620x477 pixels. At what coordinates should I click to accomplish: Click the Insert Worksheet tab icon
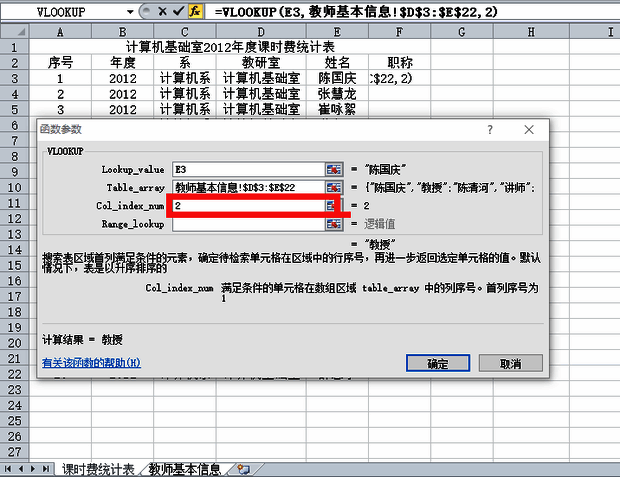click(x=240, y=468)
